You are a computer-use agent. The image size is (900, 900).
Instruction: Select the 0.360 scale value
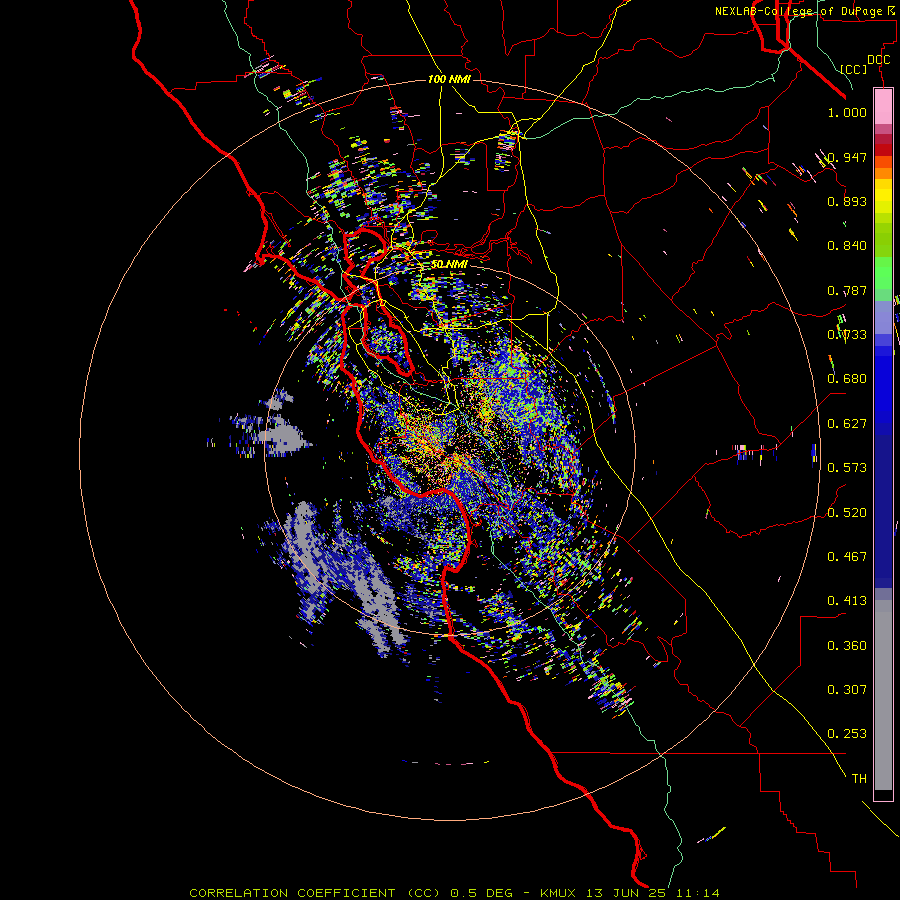(x=847, y=646)
